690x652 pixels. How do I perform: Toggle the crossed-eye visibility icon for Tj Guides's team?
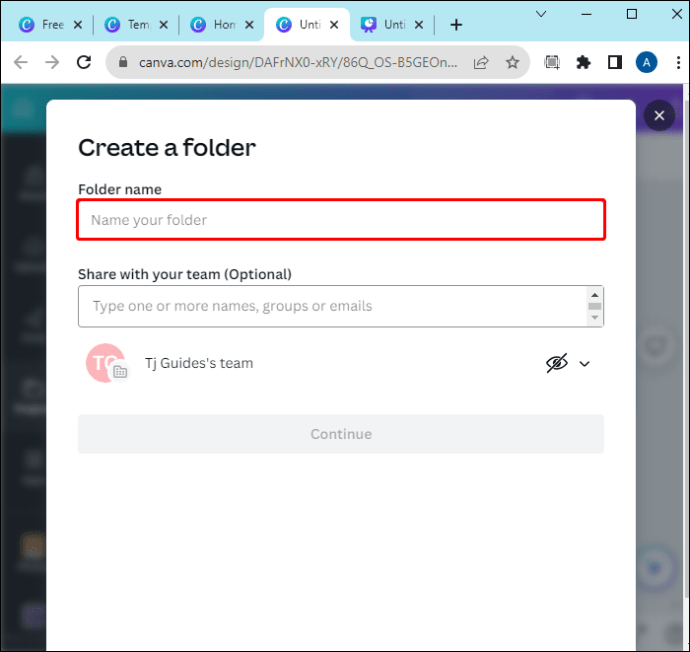[x=557, y=363]
